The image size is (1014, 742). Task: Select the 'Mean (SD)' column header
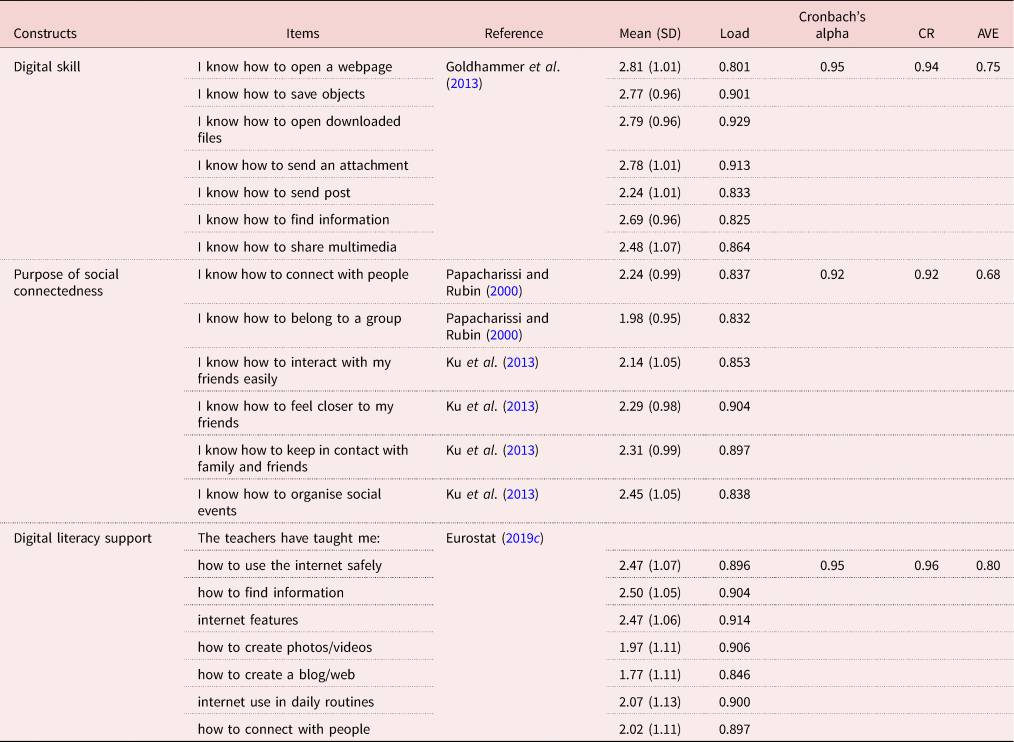[x=650, y=33]
